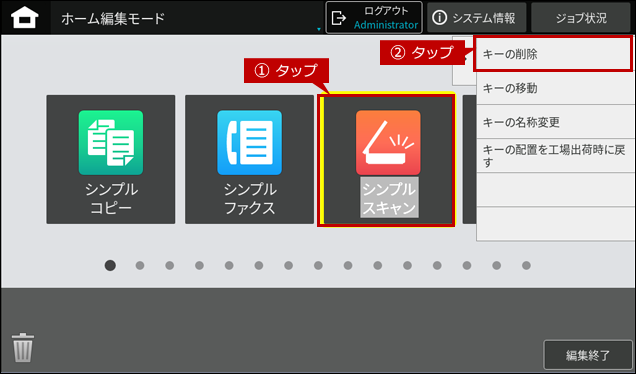The height and width of the screenshot is (374, 636).
Task: Select キーの配置を工場出荷時に戻す option
Action: (555, 156)
